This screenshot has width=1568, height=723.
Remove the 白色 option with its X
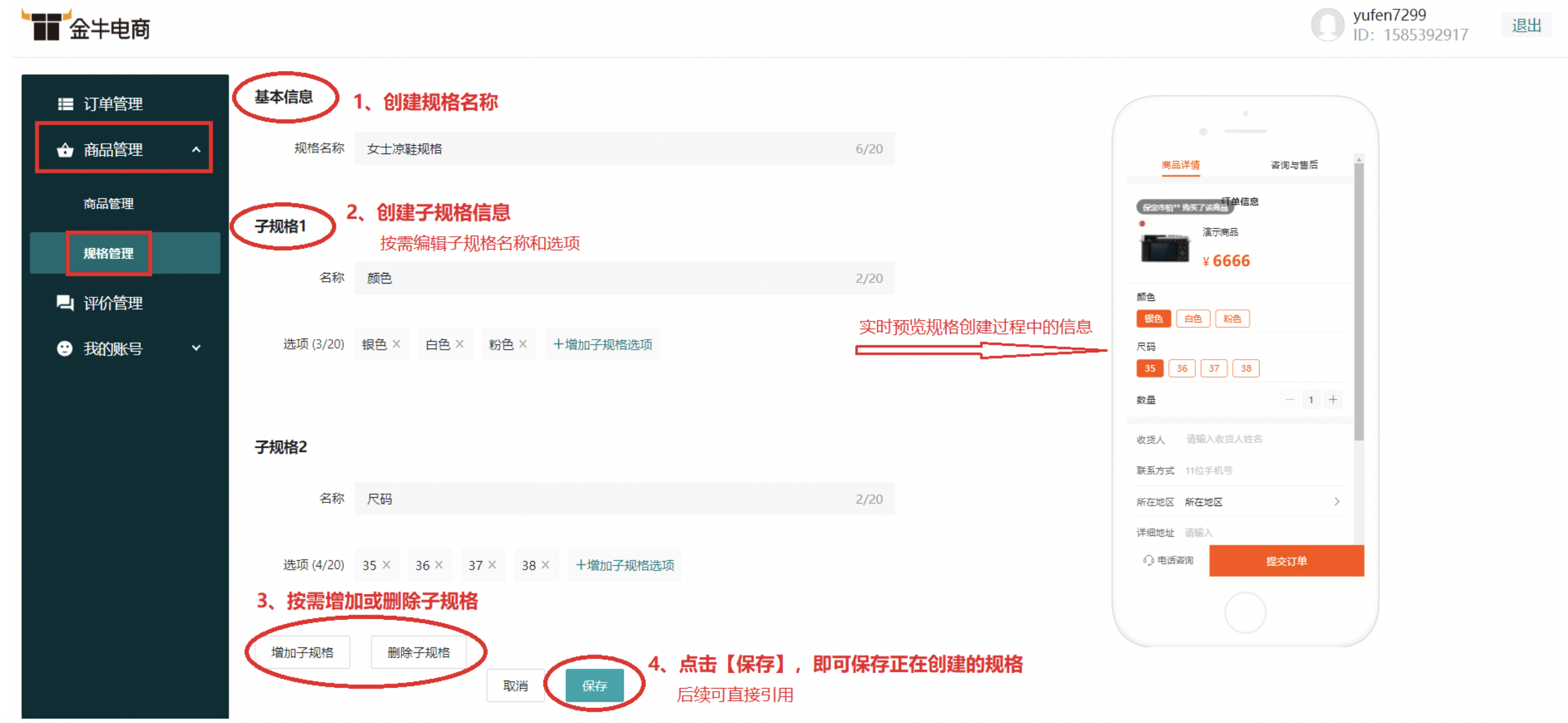pos(460,344)
